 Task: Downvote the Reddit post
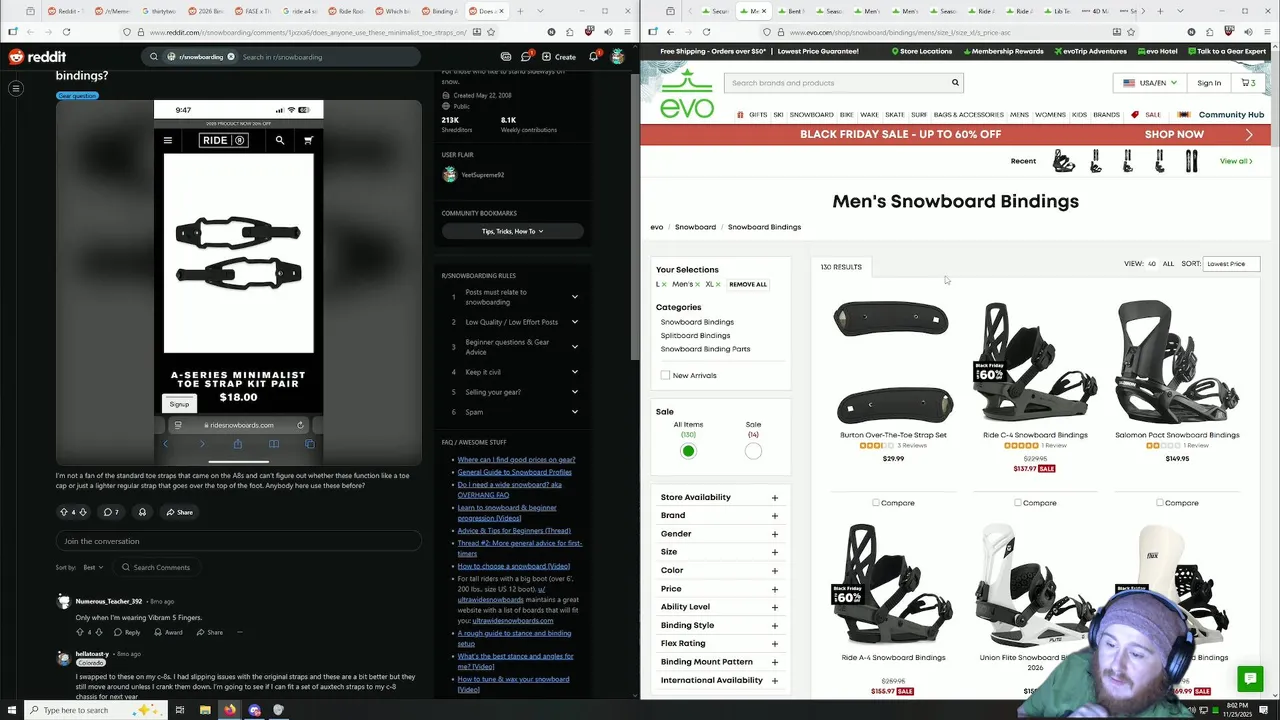coord(82,512)
